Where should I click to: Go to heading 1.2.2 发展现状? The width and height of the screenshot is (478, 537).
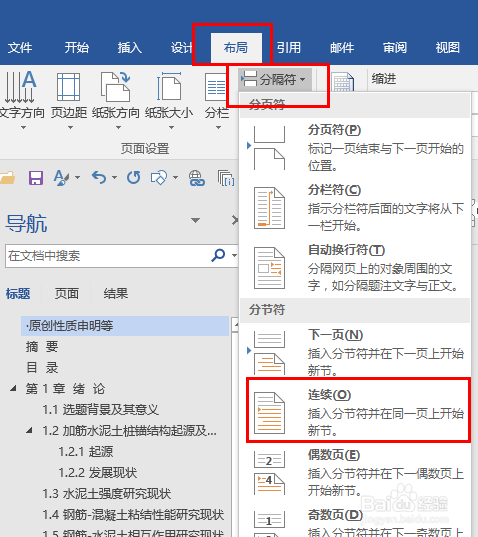[98, 473]
